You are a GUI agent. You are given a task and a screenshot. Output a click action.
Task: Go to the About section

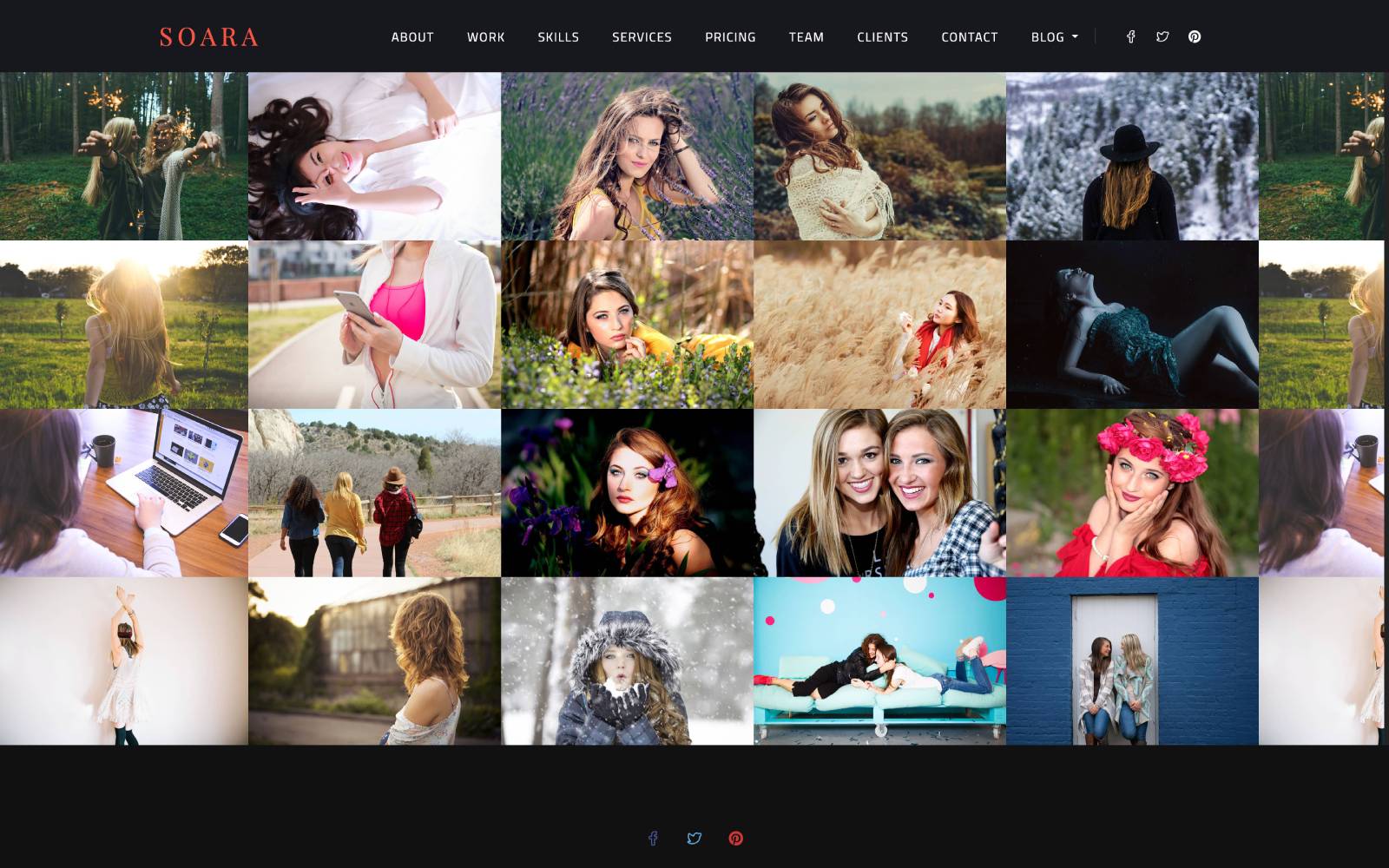point(412,37)
